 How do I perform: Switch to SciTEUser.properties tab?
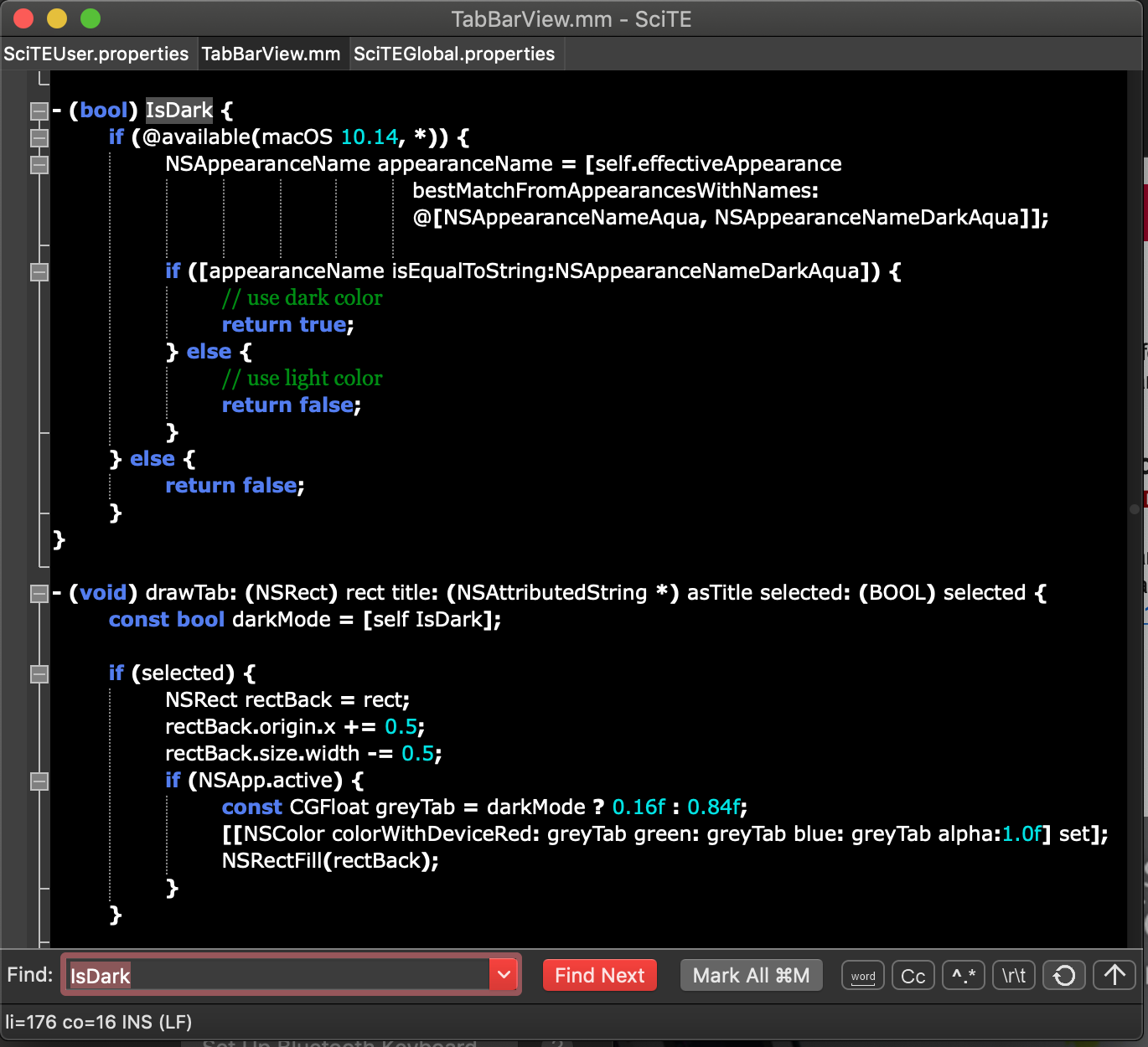tap(96, 54)
